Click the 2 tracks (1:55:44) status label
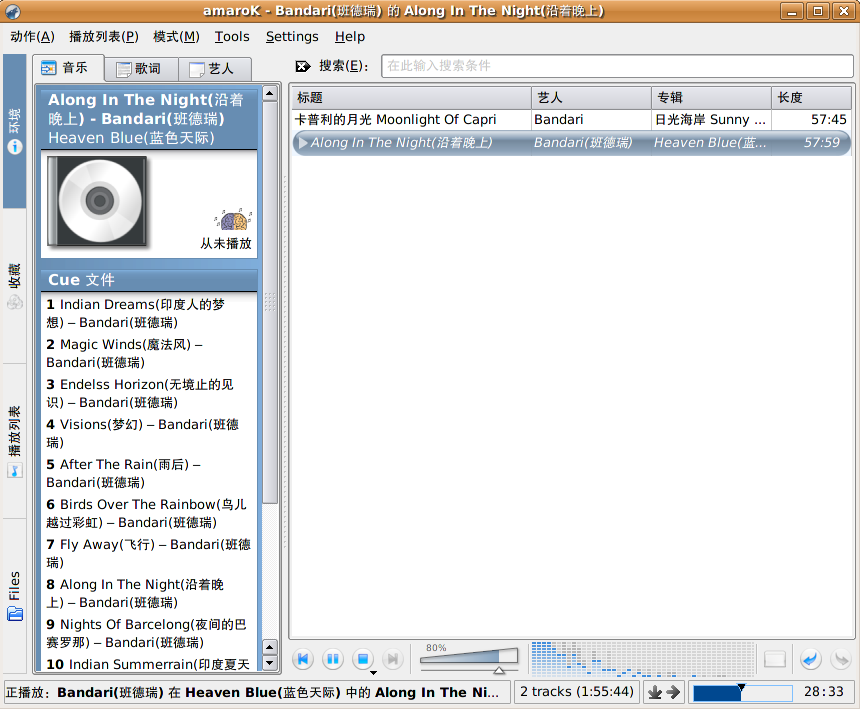Screen dimensions: 860x709 click(x=577, y=692)
